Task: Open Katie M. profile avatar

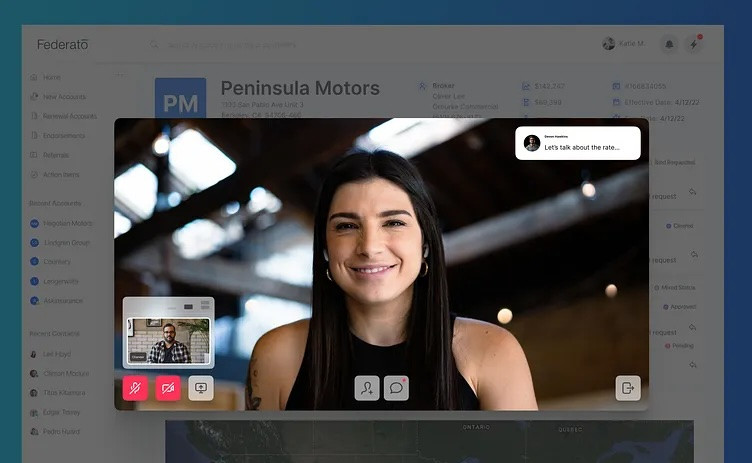Action: tap(609, 44)
